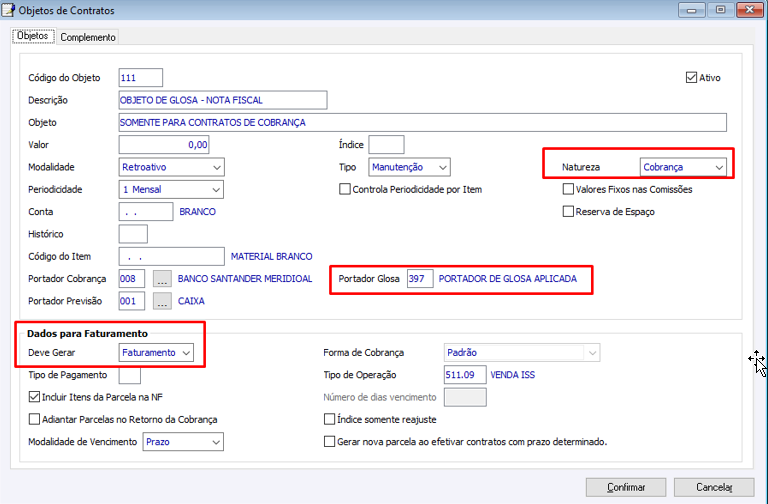This screenshot has height=504, width=768.
Task: Uncheck Incluir Itens da Parcela na NF
Action: point(34,397)
